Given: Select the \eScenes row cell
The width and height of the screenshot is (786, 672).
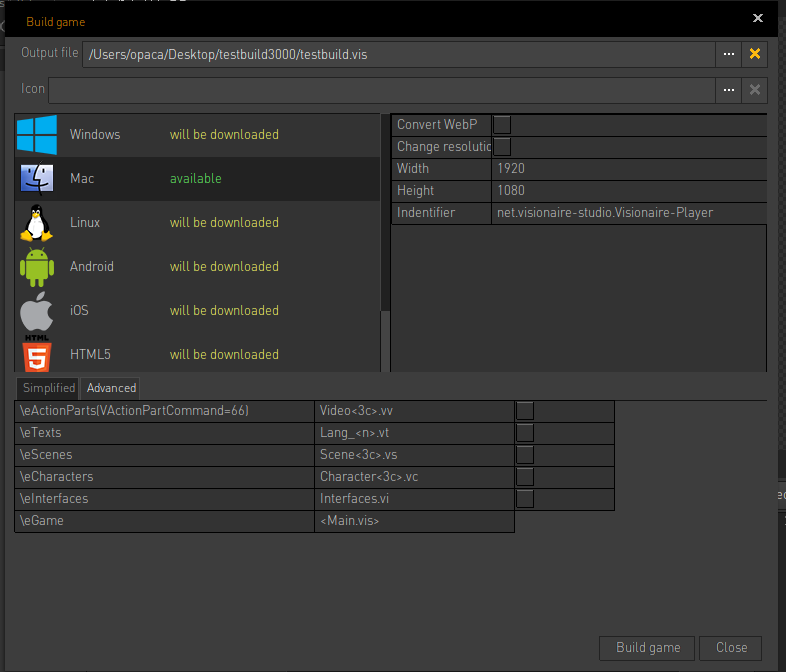Looking at the screenshot, I should coord(164,455).
